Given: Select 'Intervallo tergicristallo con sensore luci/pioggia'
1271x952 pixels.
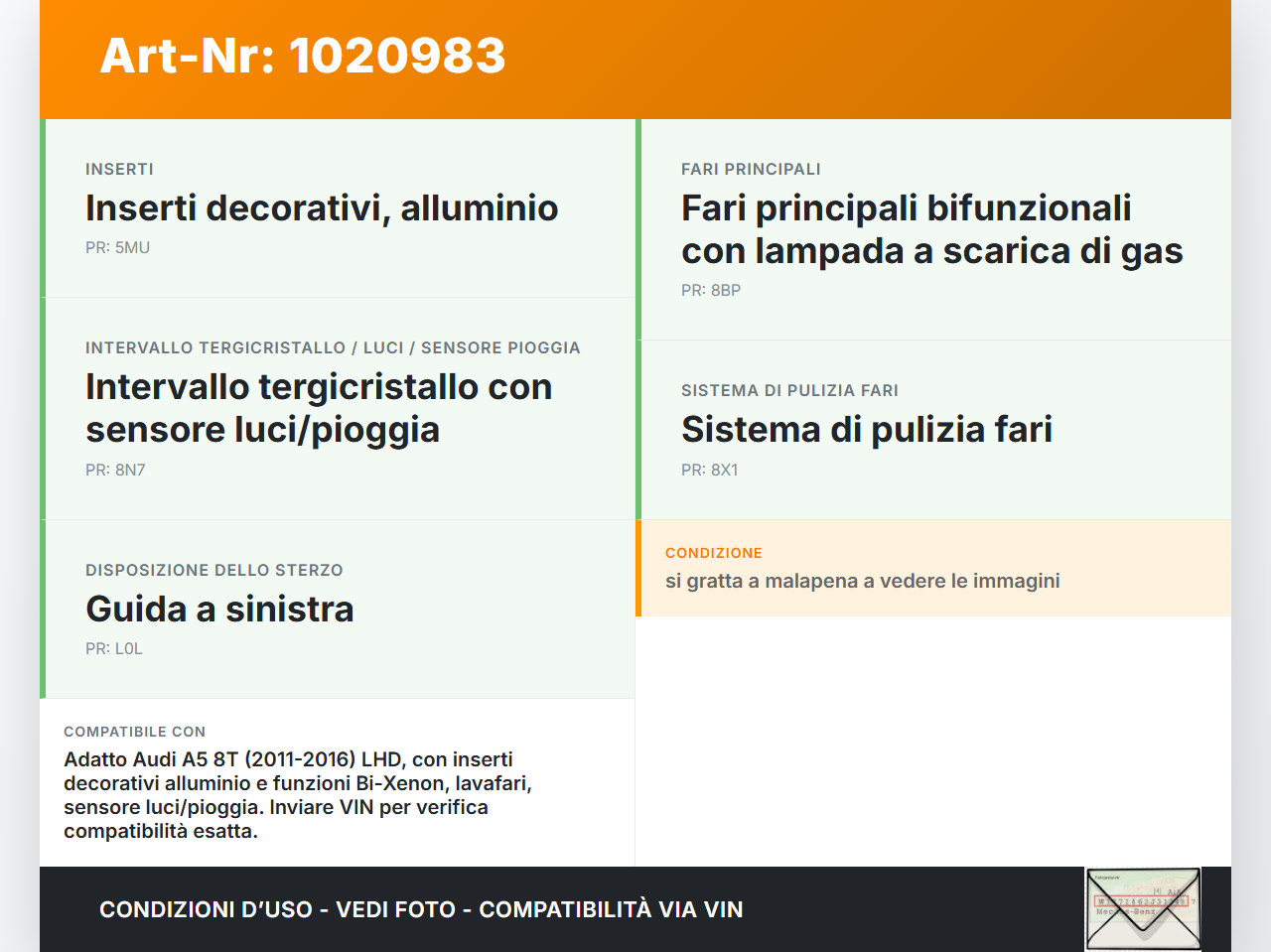Looking at the screenshot, I should pyautogui.click(x=319, y=407).
